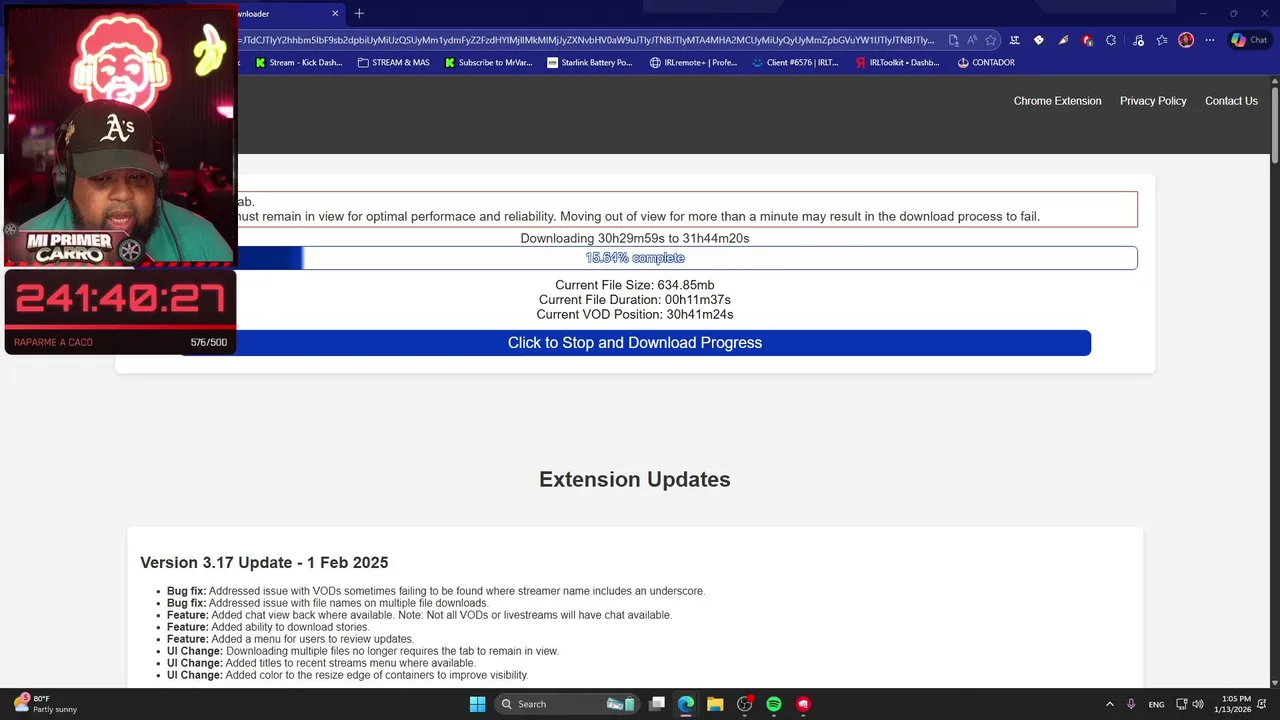Screen dimensions: 1280x720
Task: Open the music-note media control icon
Action: click(1136, 41)
